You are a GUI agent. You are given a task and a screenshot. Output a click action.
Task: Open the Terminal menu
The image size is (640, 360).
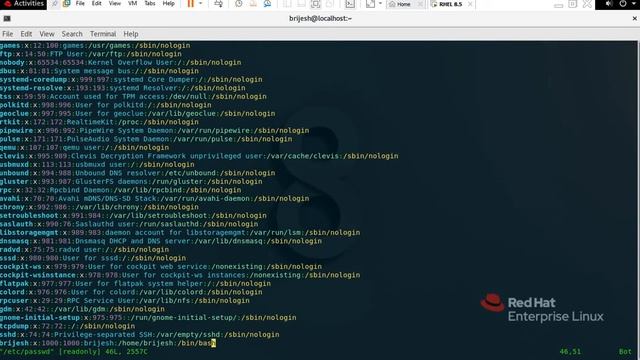click(x=103, y=34)
